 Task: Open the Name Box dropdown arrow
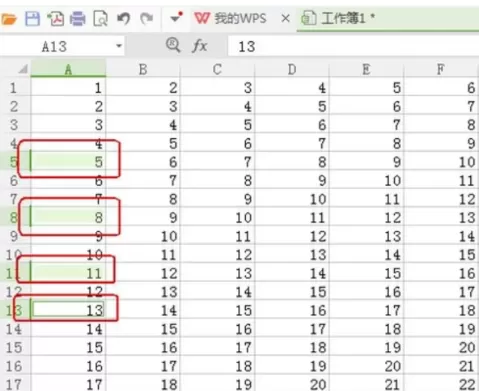point(119,46)
